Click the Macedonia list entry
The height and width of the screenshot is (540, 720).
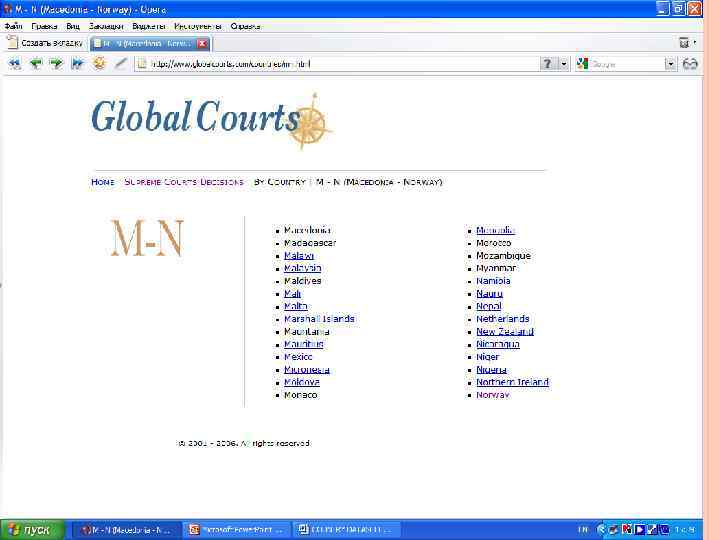(307, 230)
